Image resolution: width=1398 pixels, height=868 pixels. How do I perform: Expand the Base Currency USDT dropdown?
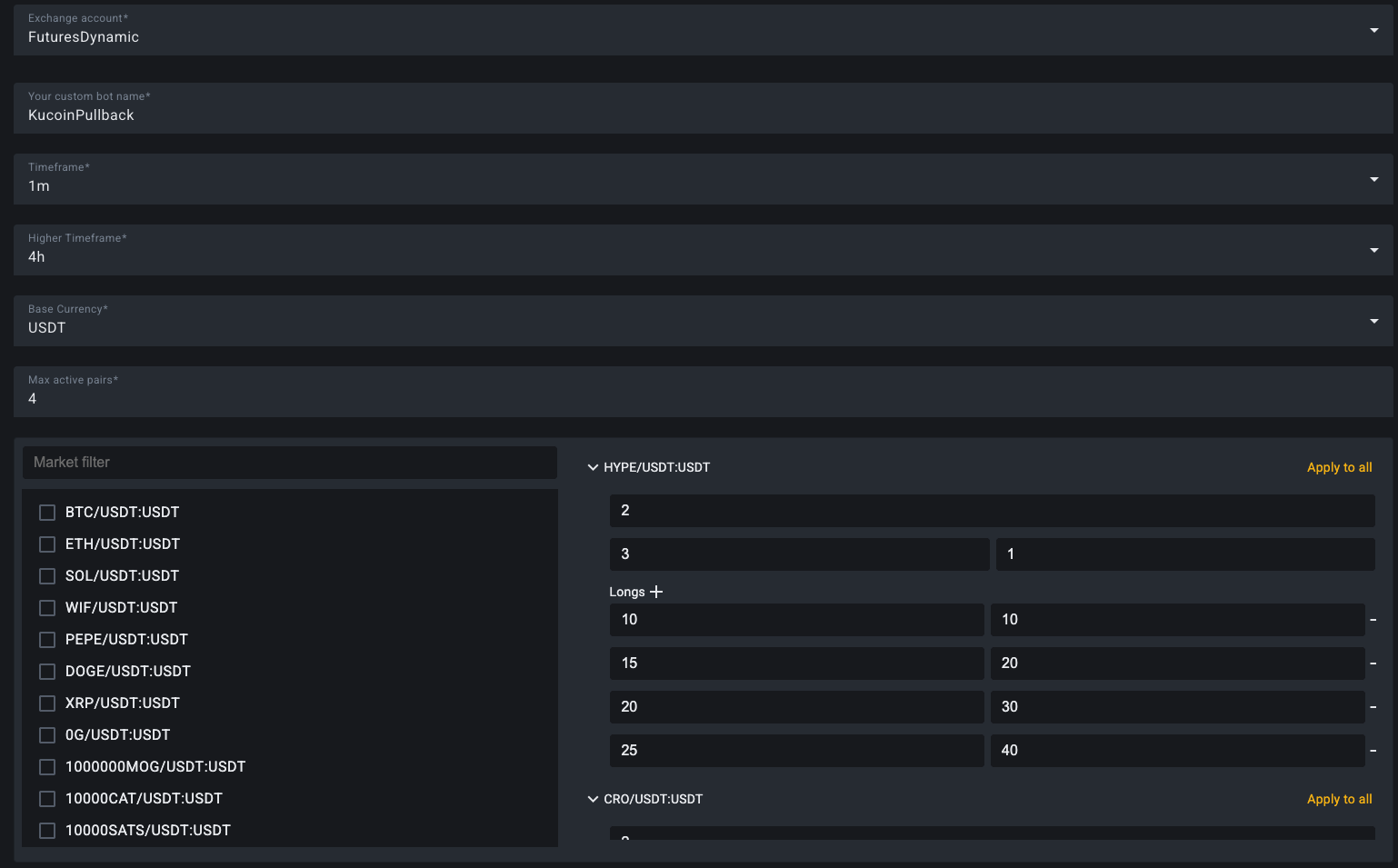click(x=1373, y=321)
